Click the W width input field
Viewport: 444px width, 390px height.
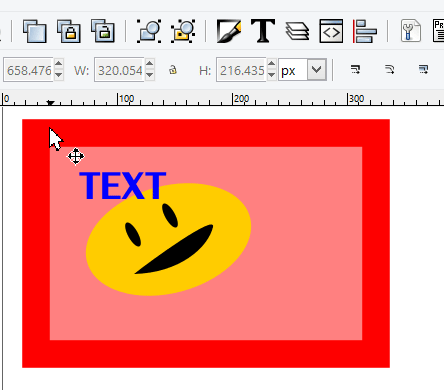[x=120, y=70]
